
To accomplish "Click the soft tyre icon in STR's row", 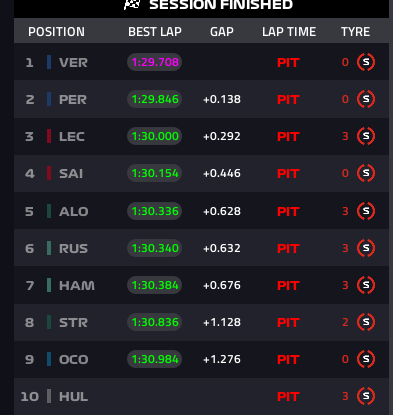I will [x=366, y=322].
